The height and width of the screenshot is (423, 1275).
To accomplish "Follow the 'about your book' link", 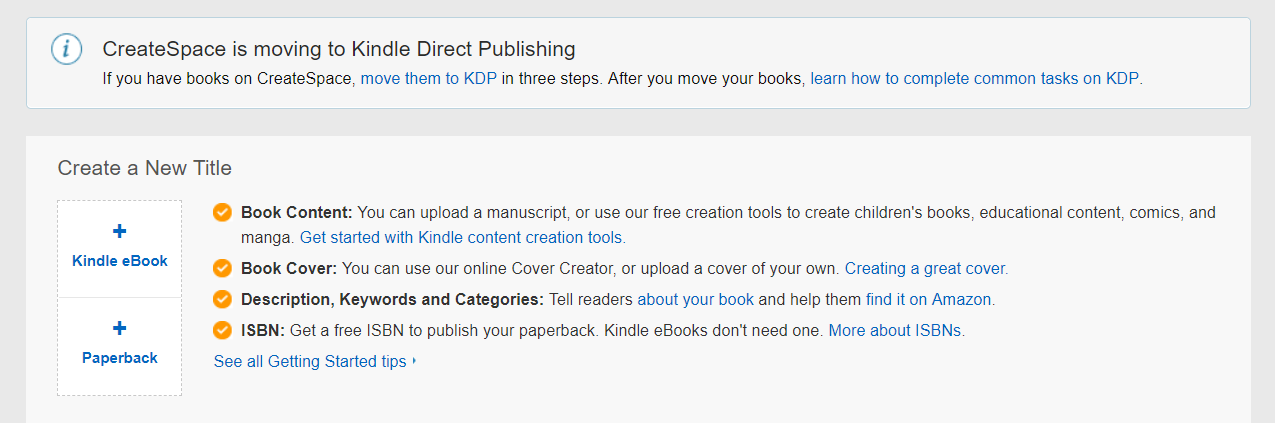I will coord(696,300).
